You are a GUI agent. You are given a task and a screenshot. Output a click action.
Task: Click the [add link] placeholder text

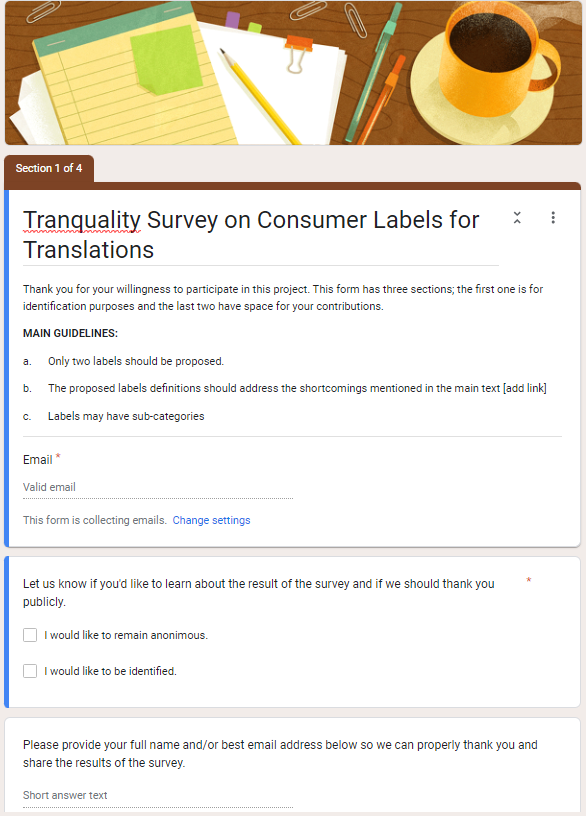[x=525, y=388]
